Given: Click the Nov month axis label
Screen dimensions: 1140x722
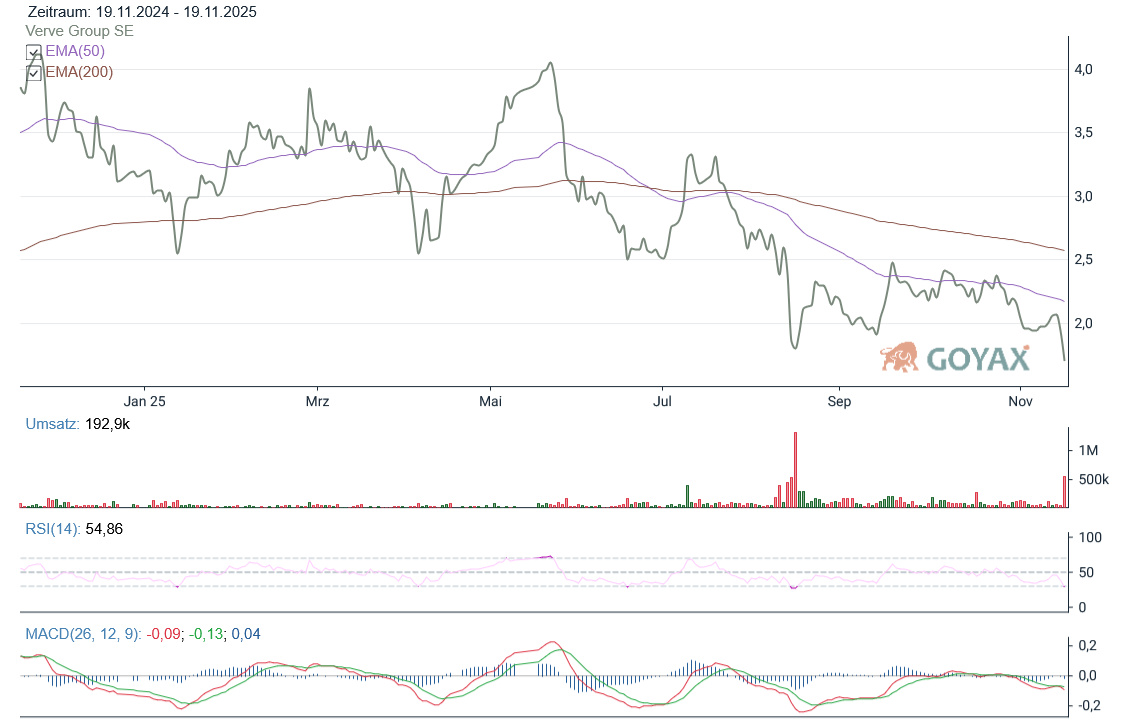Looking at the screenshot, I should [1020, 401].
